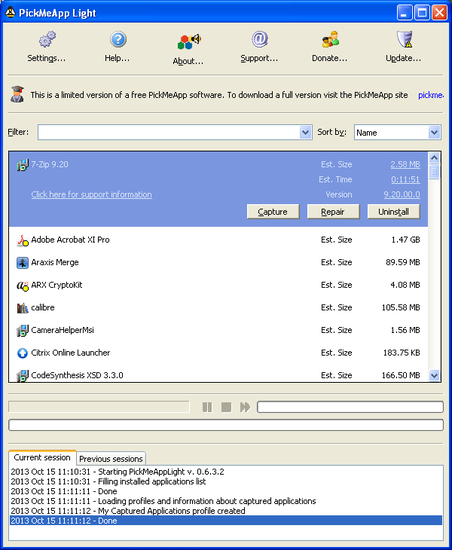Click the Repair button
Image resolution: width=452 pixels, height=550 pixels.
point(333,212)
